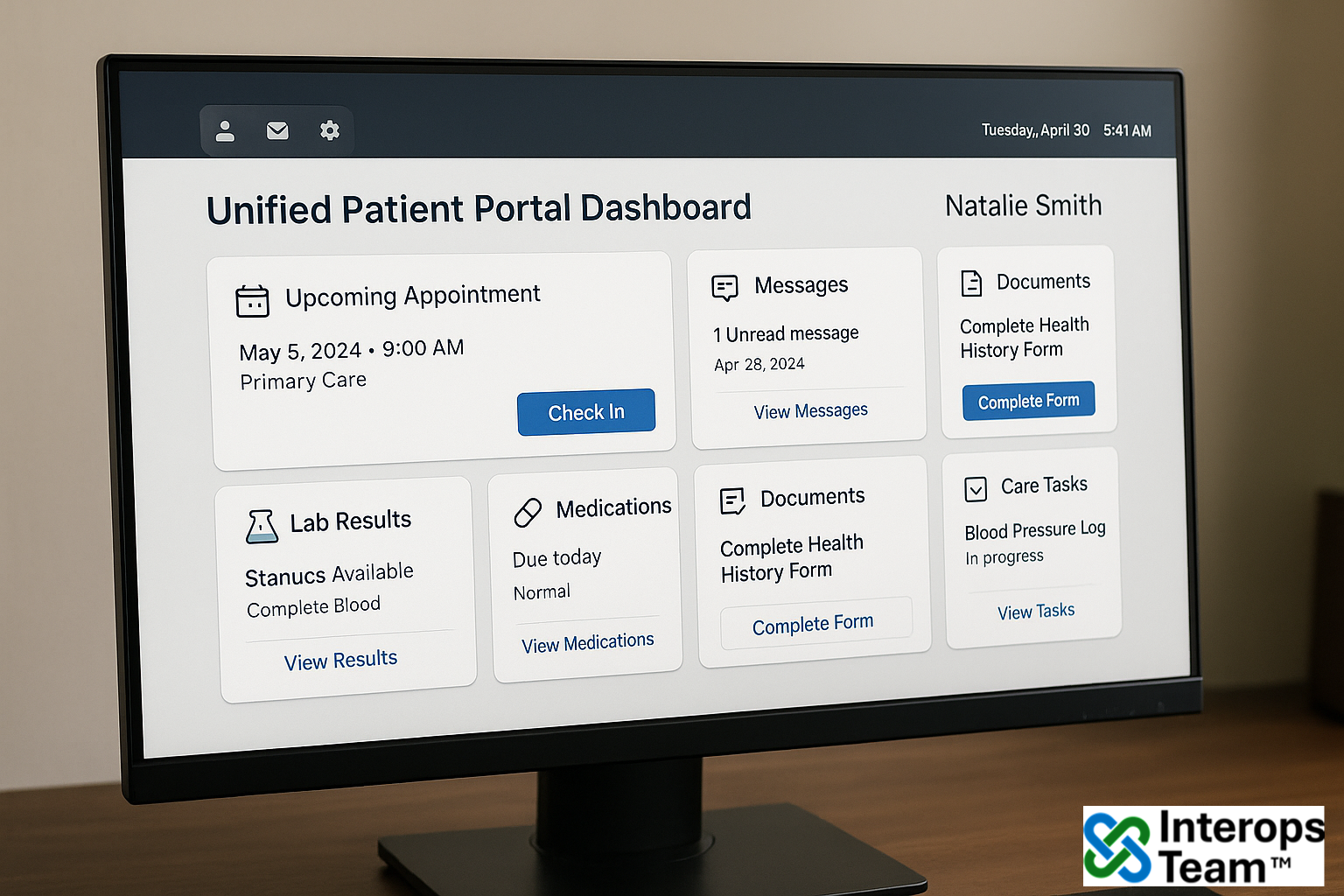Open the user profile icon in header

[225, 131]
